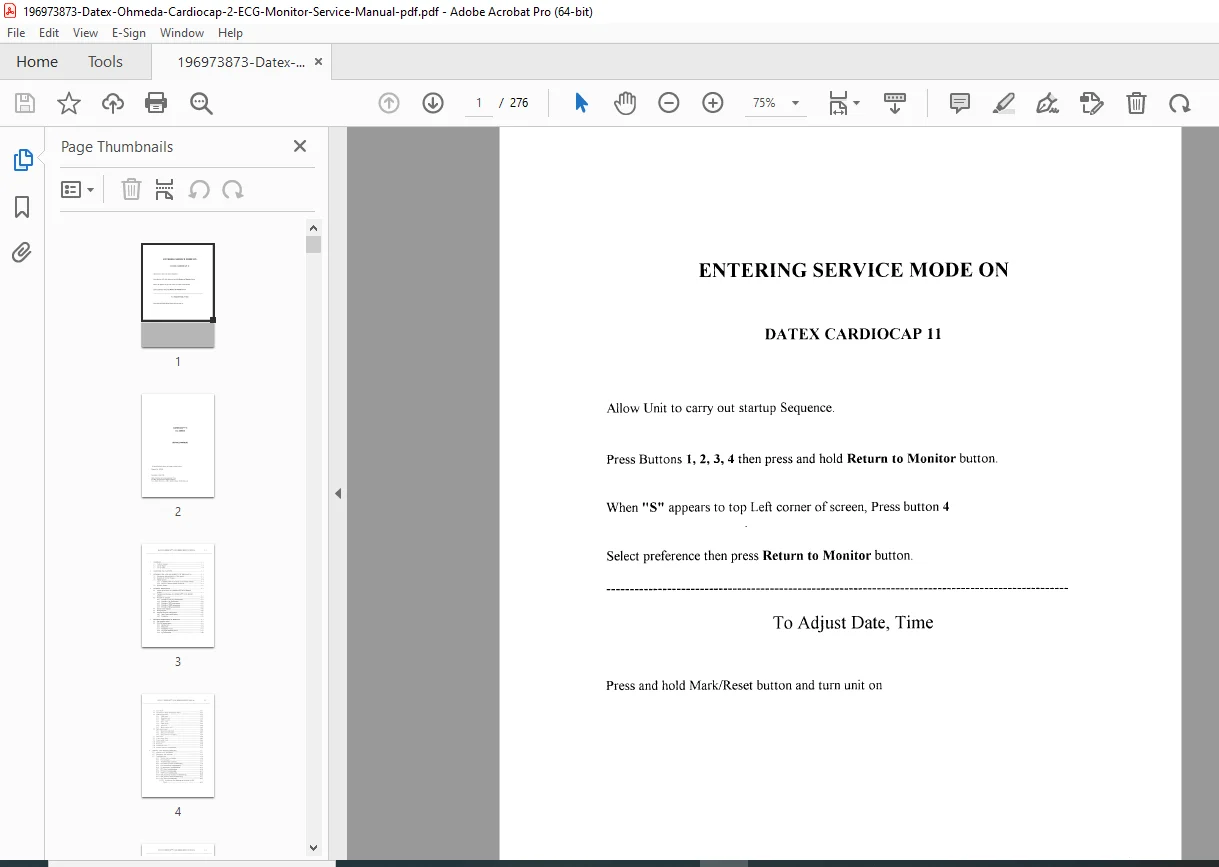Click thumbnails scrollbar down arrow
The height and width of the screenshot is (867, 1219).
tap(313, 847)
